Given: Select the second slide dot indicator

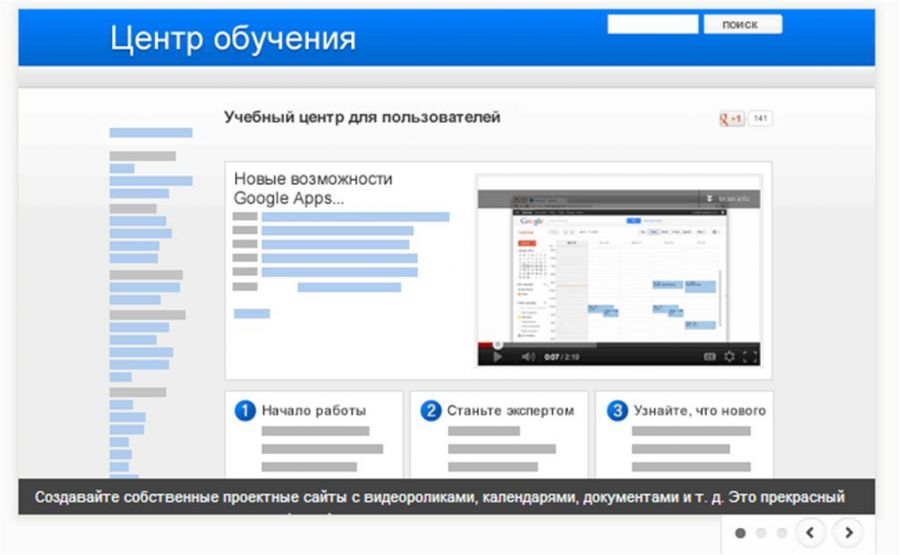Looking at the screenshot, I should [761, 533].
